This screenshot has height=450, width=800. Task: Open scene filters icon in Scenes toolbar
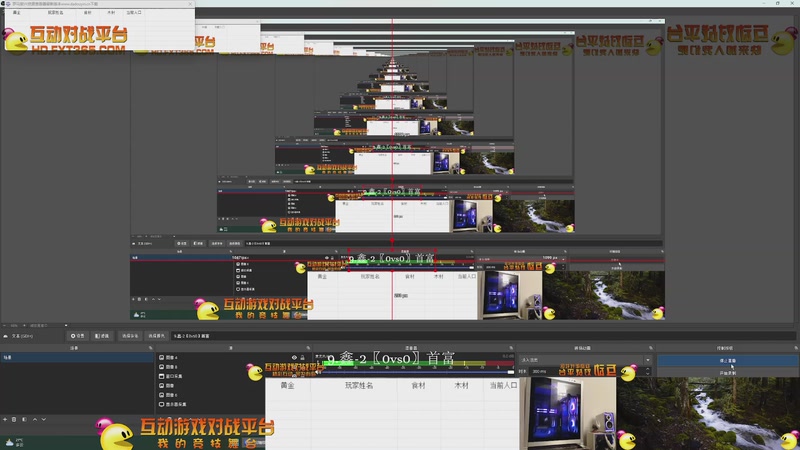pyautogui.click(x=24, y=419)
